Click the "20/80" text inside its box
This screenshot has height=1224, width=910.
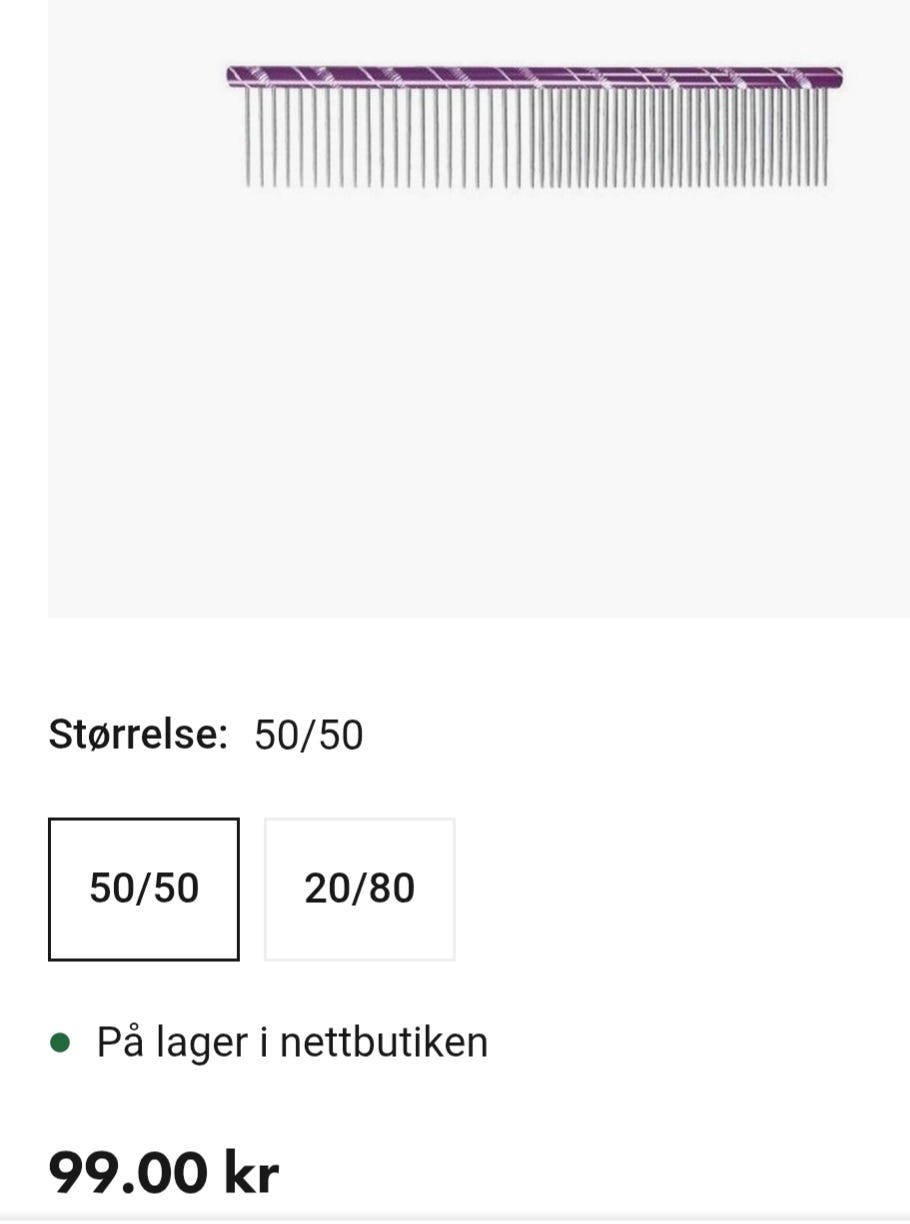[x=359, y=888]
